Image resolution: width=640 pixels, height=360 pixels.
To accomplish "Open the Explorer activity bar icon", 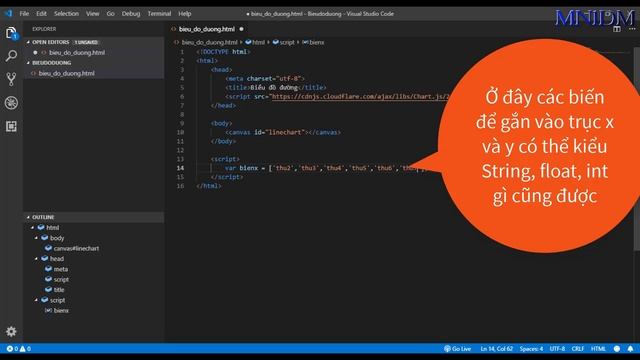I will [x=11, y=33].
